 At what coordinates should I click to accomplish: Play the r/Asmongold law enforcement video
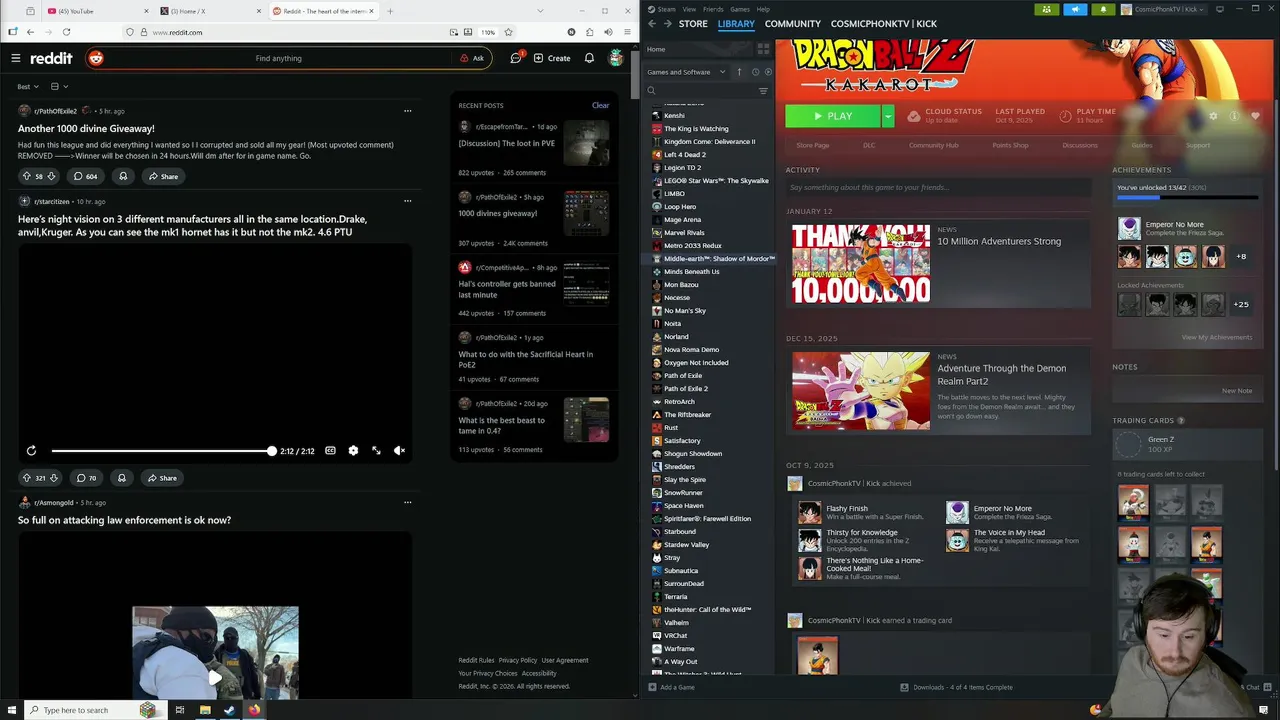pos(215,677)
